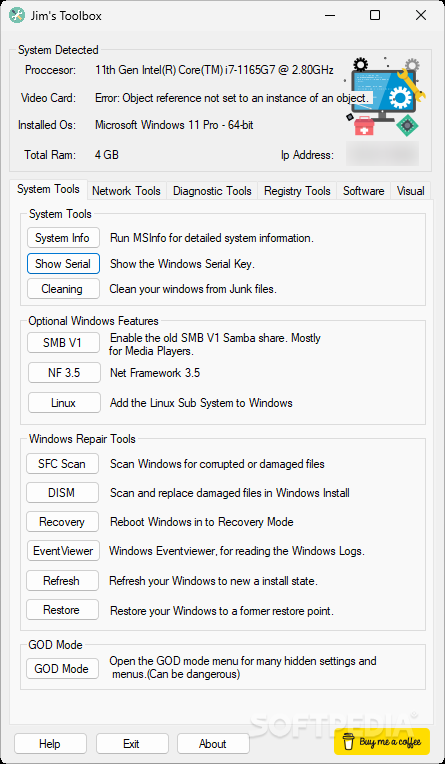Click the 'Net Framework 3.5' description text
The width and height of the screenshot is (445, 764).
pyautogui.click(x=155, y=373)
